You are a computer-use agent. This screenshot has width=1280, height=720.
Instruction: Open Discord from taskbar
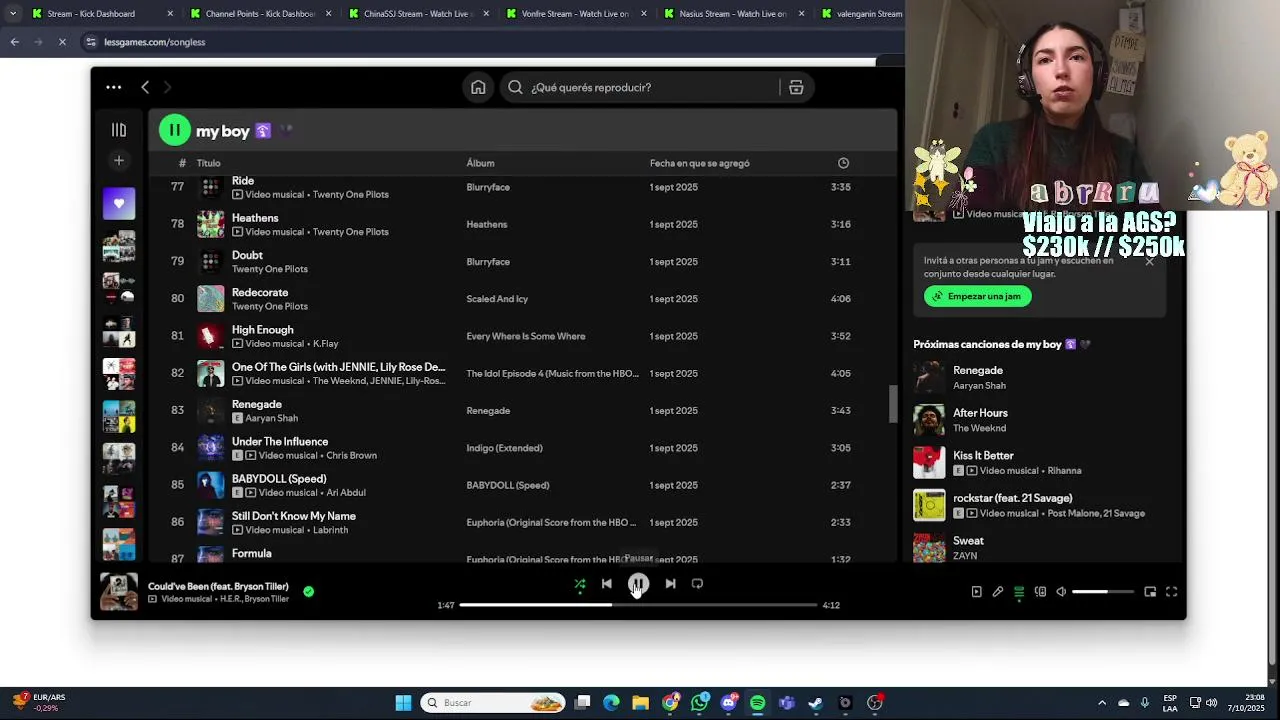tap(729, 703)
